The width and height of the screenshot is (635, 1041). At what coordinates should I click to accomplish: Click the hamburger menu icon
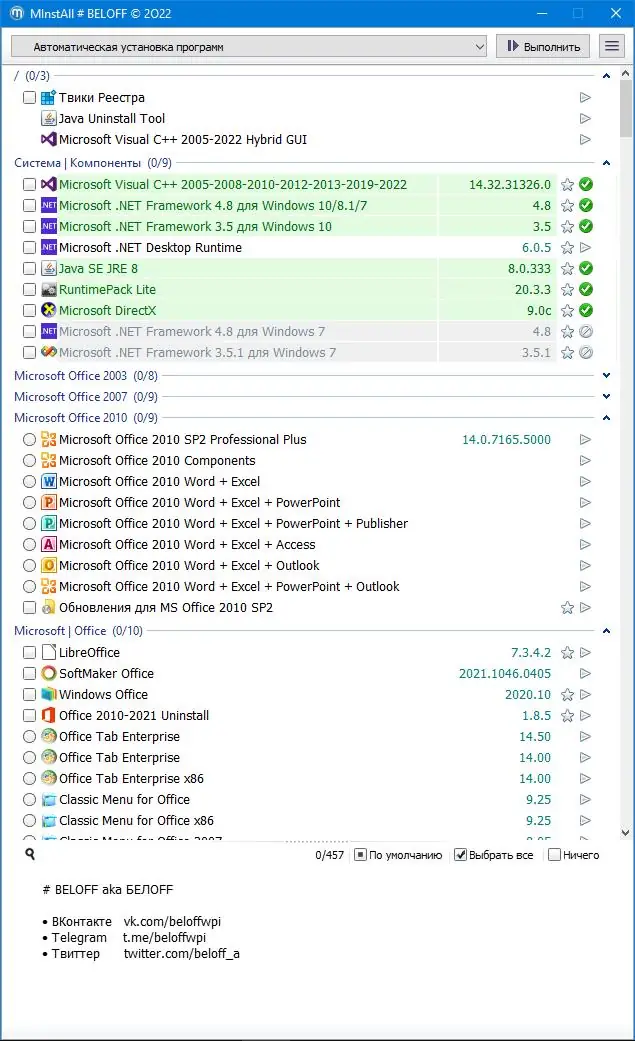tap(612, 46)
